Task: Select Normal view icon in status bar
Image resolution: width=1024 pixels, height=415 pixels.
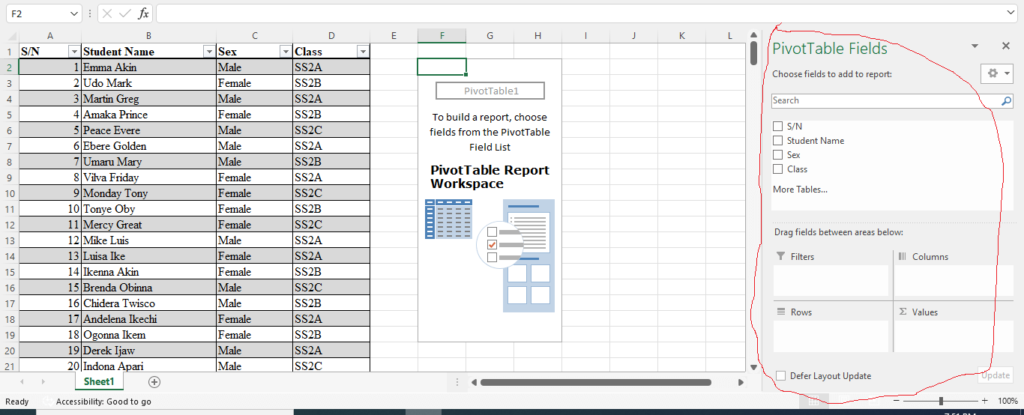Action: click(814, 401)
